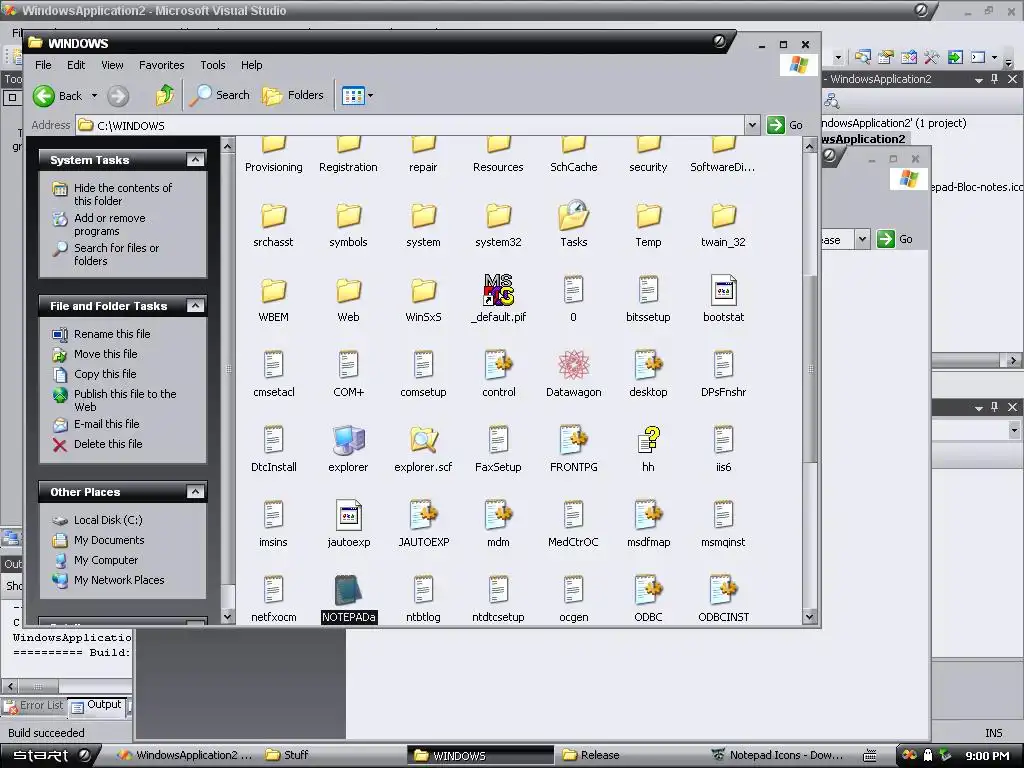Click Add or remove programs link
The image size is (1024, 768).
coord(109,224)
